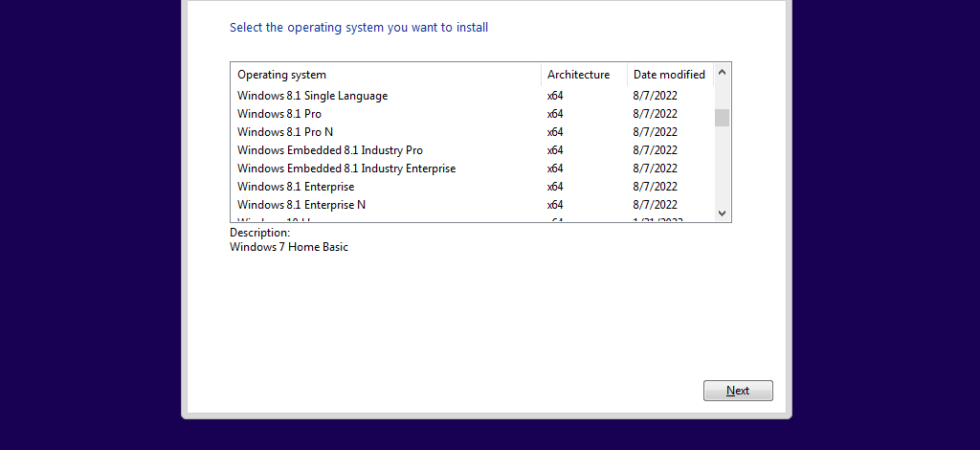Select Windows 8.1 Pro from list
The height and width of the screenshot is (450, 980).
point(472,114)
